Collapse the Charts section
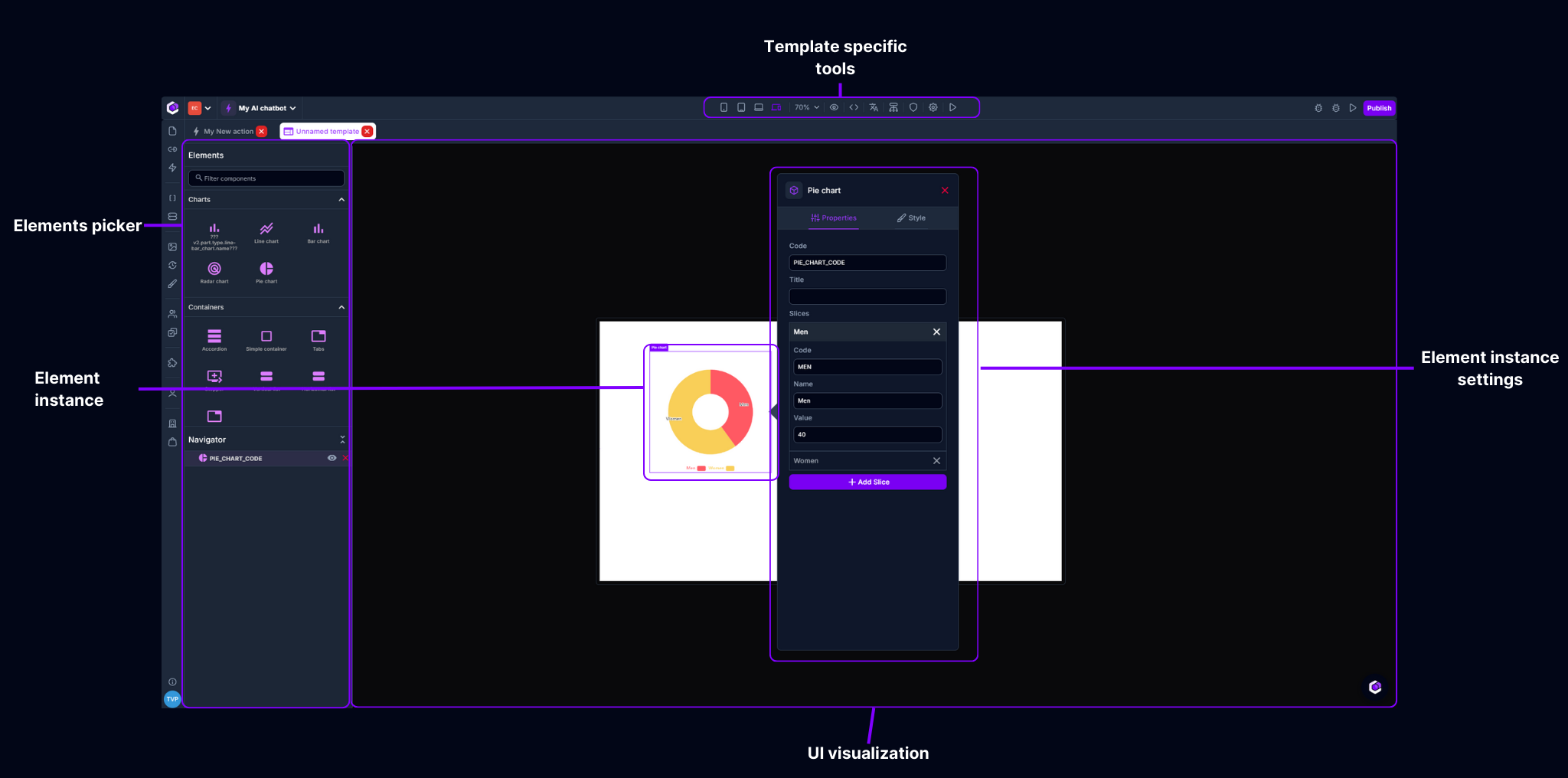This screenshot has height=778, width=1568. (x=341, y=199)
